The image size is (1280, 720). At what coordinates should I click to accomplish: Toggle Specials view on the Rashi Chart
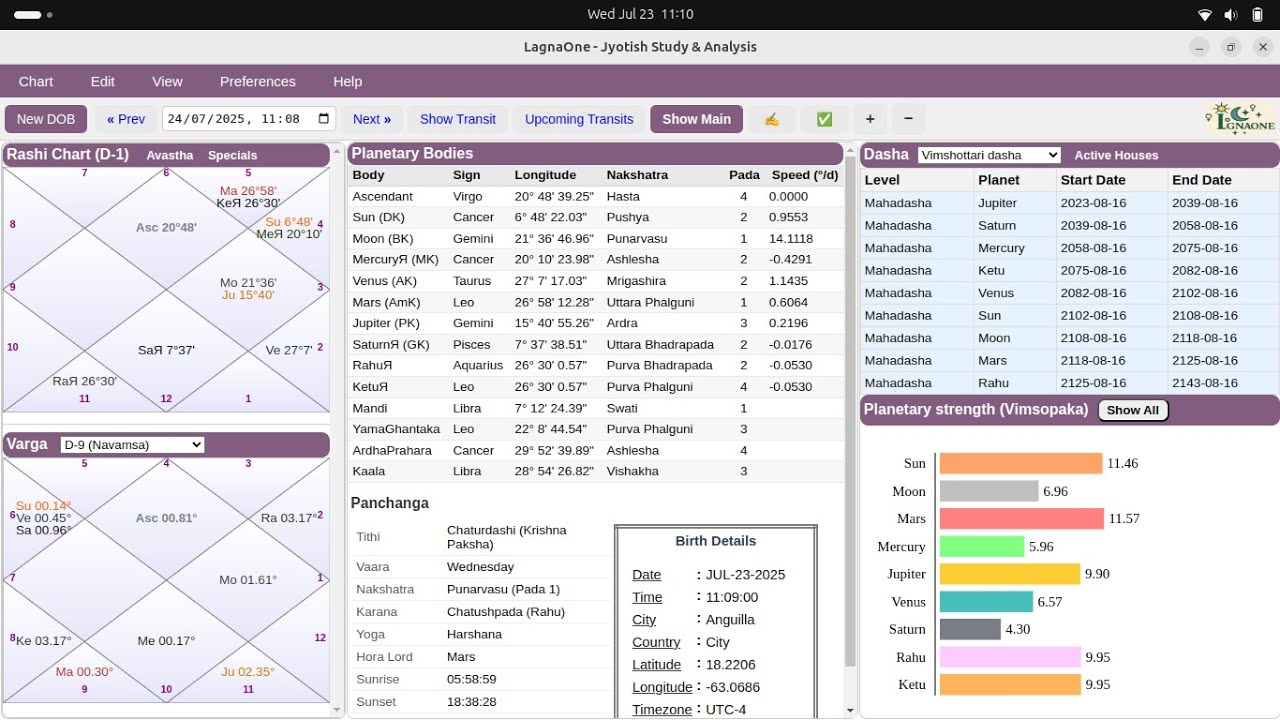[x=232, y=155]
